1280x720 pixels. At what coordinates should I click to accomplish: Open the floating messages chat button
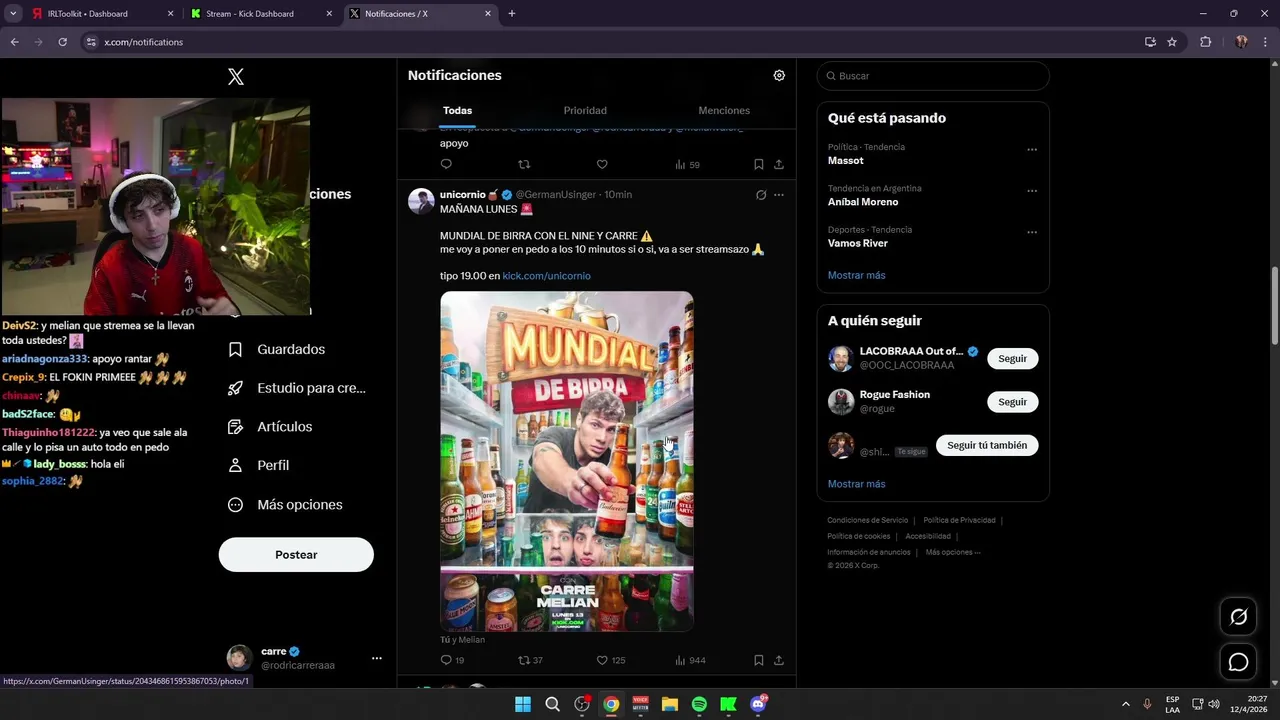pyautogui.click(x=1238, y=662)
